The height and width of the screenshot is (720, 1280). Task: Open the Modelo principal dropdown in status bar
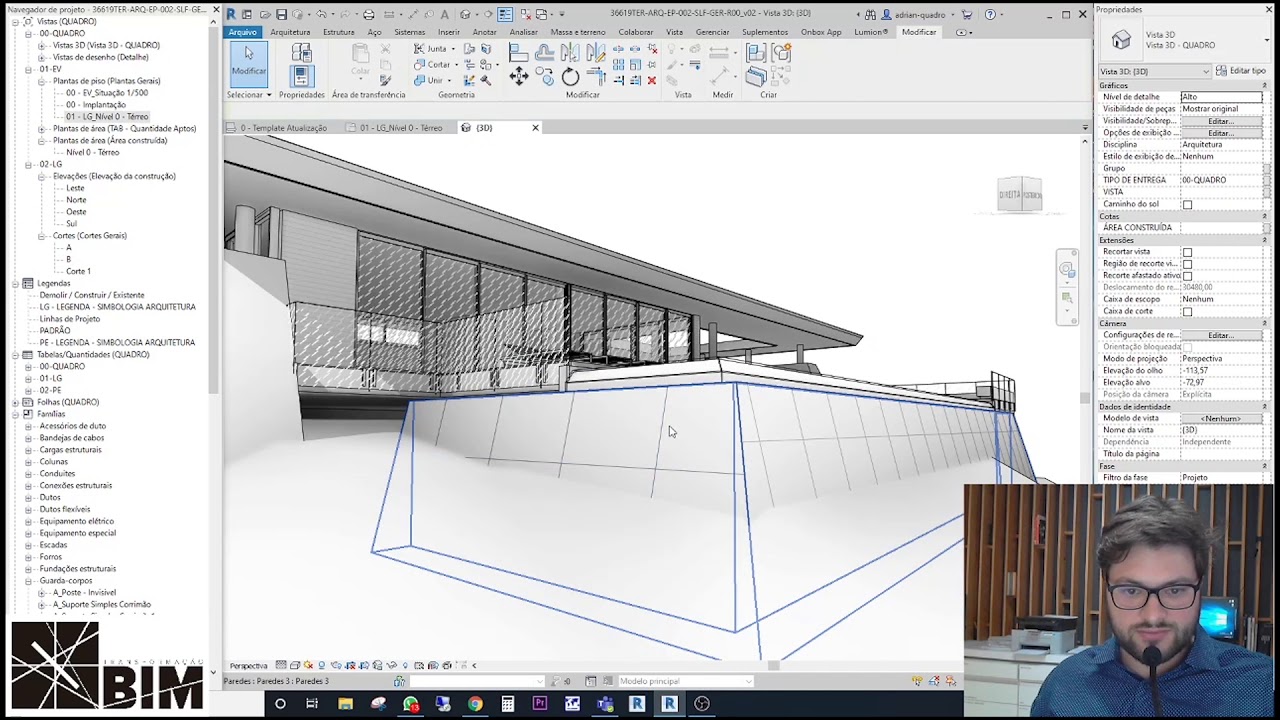[684, 681]
